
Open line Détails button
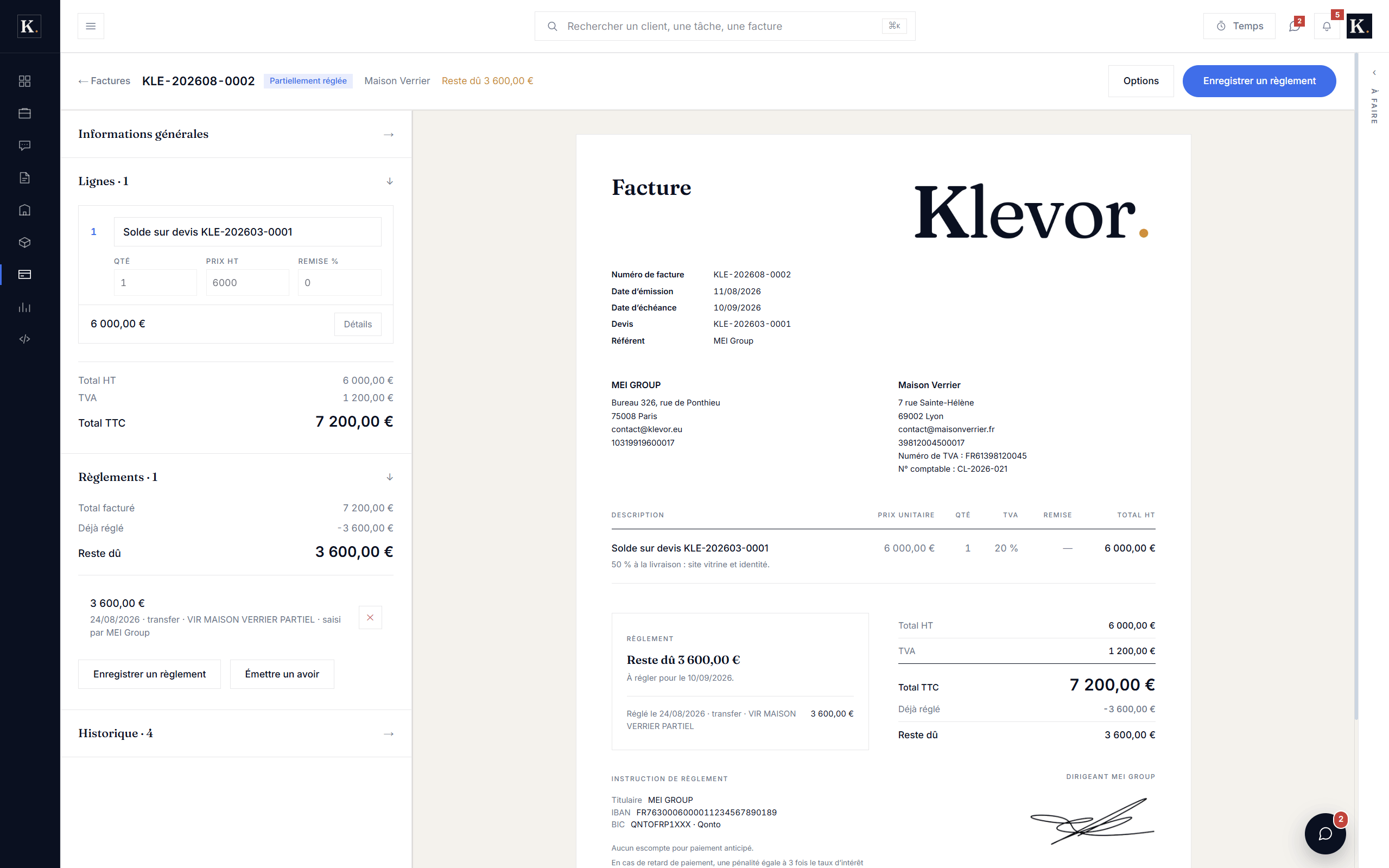358,325
